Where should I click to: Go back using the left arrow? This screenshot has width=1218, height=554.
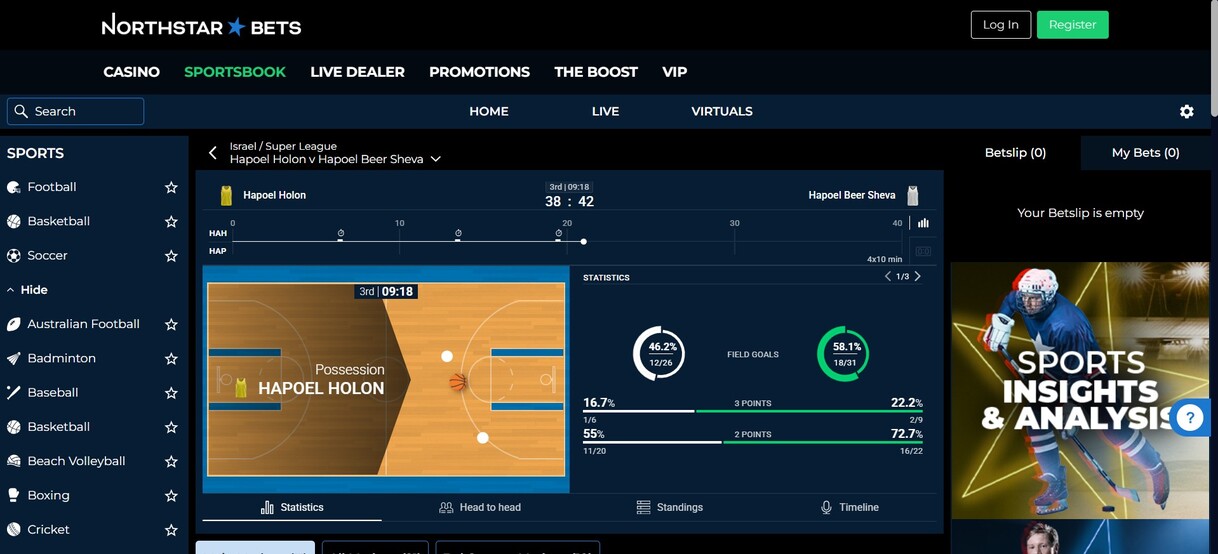point(213,153)
